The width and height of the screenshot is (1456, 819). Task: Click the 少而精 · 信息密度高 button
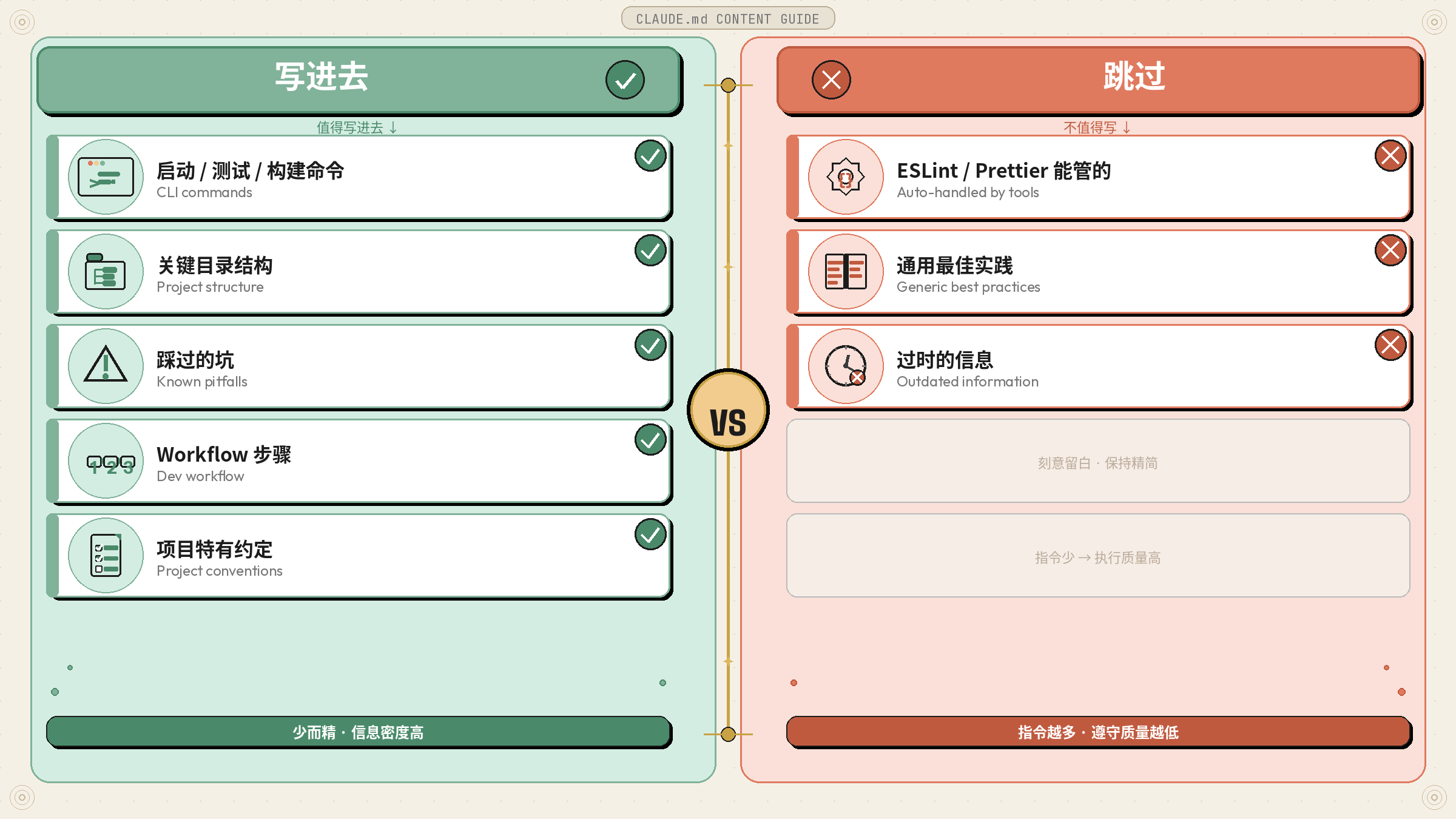pyautogui.click(x=359, y=732)
